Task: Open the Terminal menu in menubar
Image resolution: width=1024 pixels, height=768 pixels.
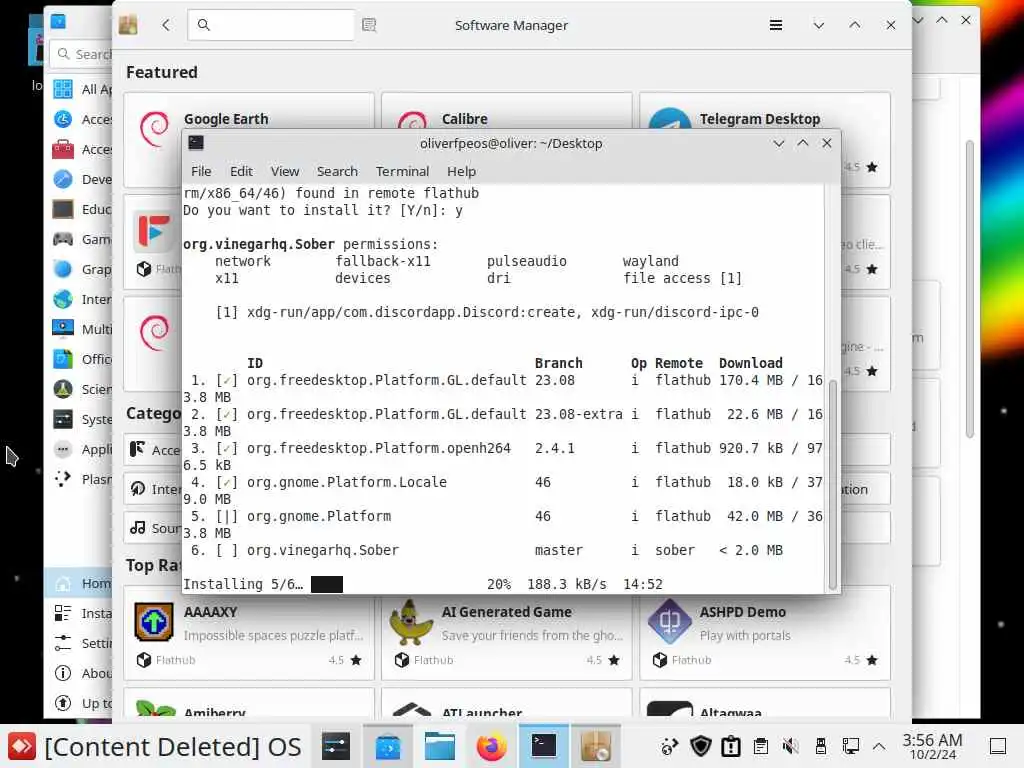Action: pyautogui.click(x=402, y=171)
